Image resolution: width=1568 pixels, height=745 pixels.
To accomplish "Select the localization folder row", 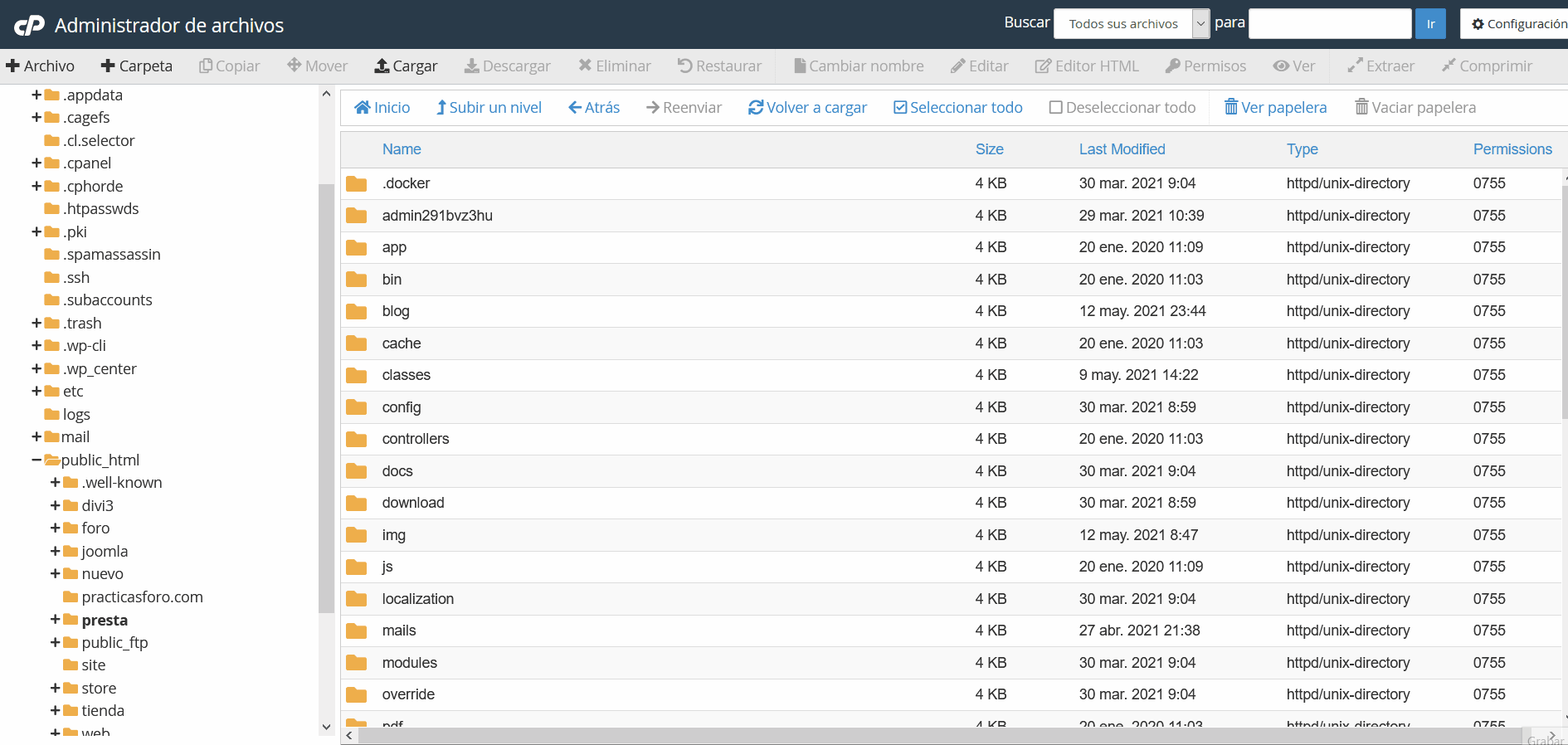I will tap(950, 599).
